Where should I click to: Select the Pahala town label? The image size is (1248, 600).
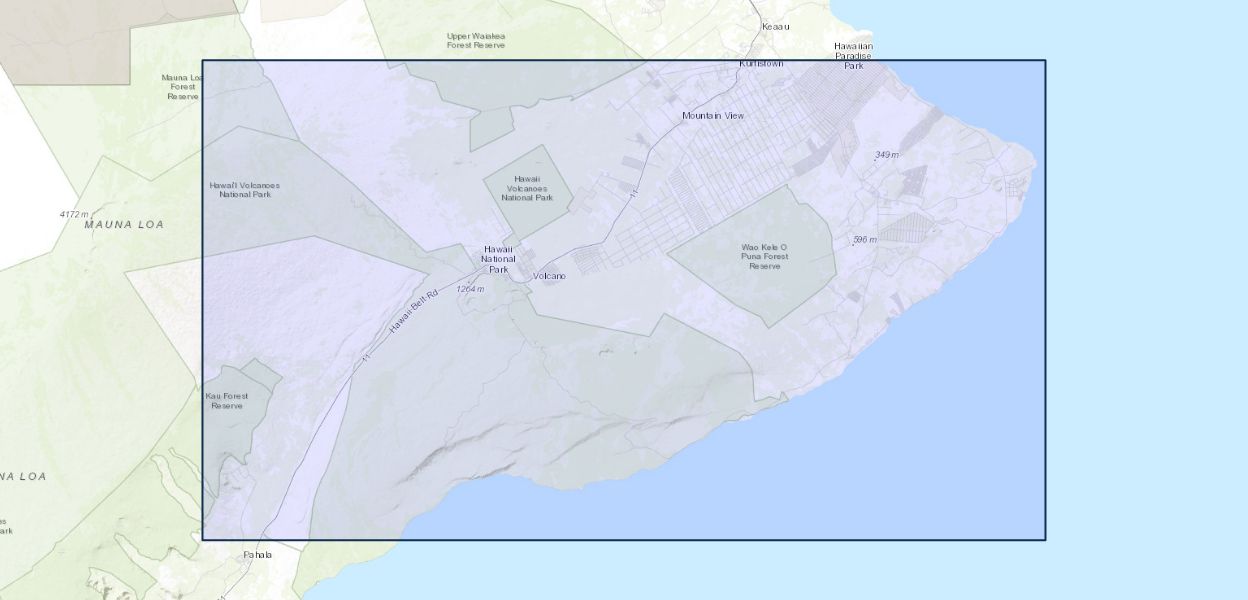click(x=257, y=554)
